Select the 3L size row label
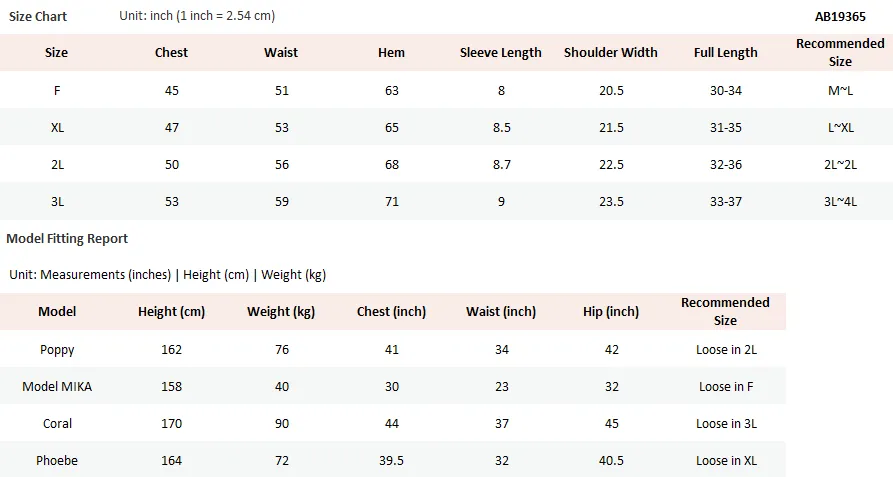 click(x=57, y=202)
